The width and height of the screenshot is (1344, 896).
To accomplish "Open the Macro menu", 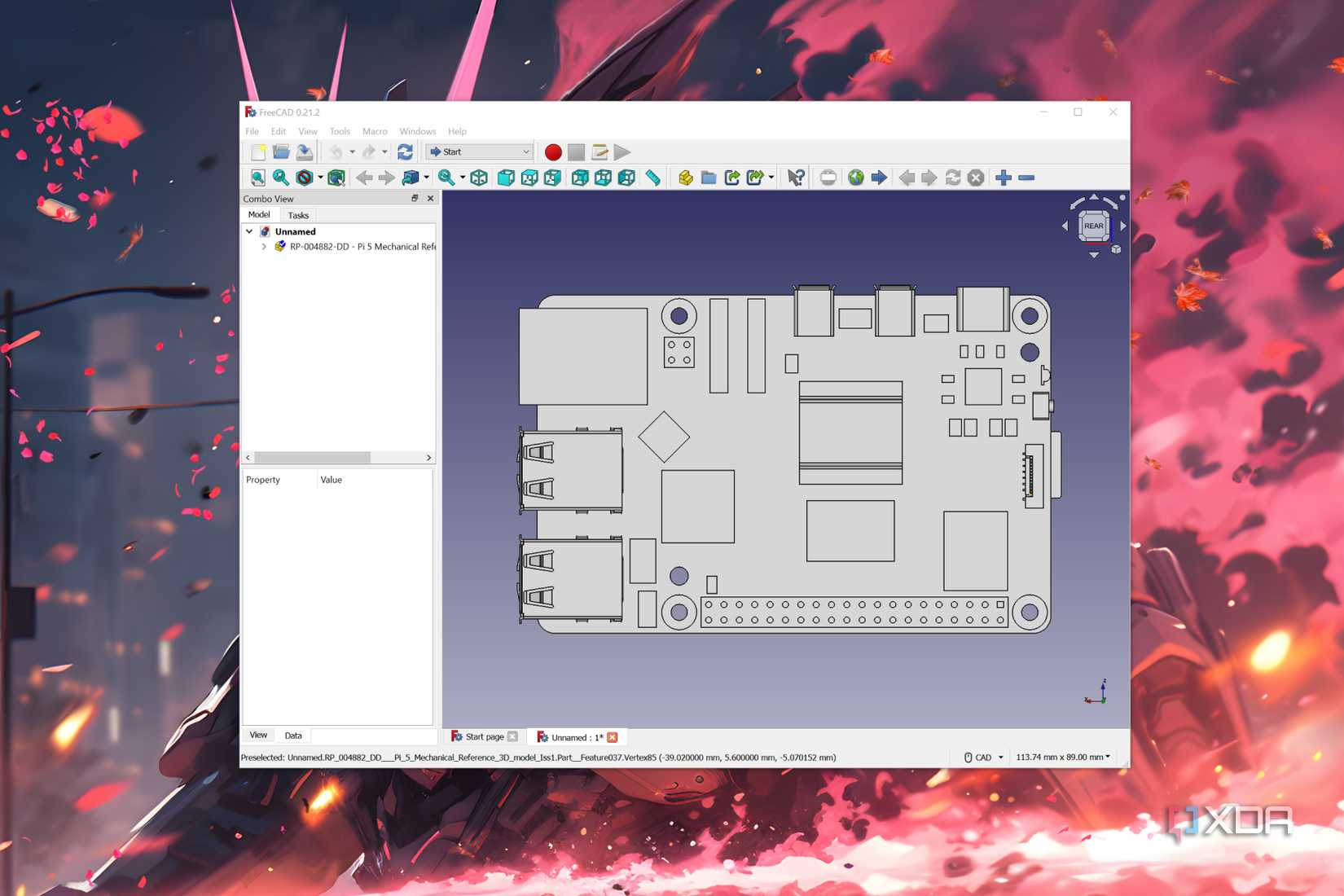I will click(x=375, y=131).
